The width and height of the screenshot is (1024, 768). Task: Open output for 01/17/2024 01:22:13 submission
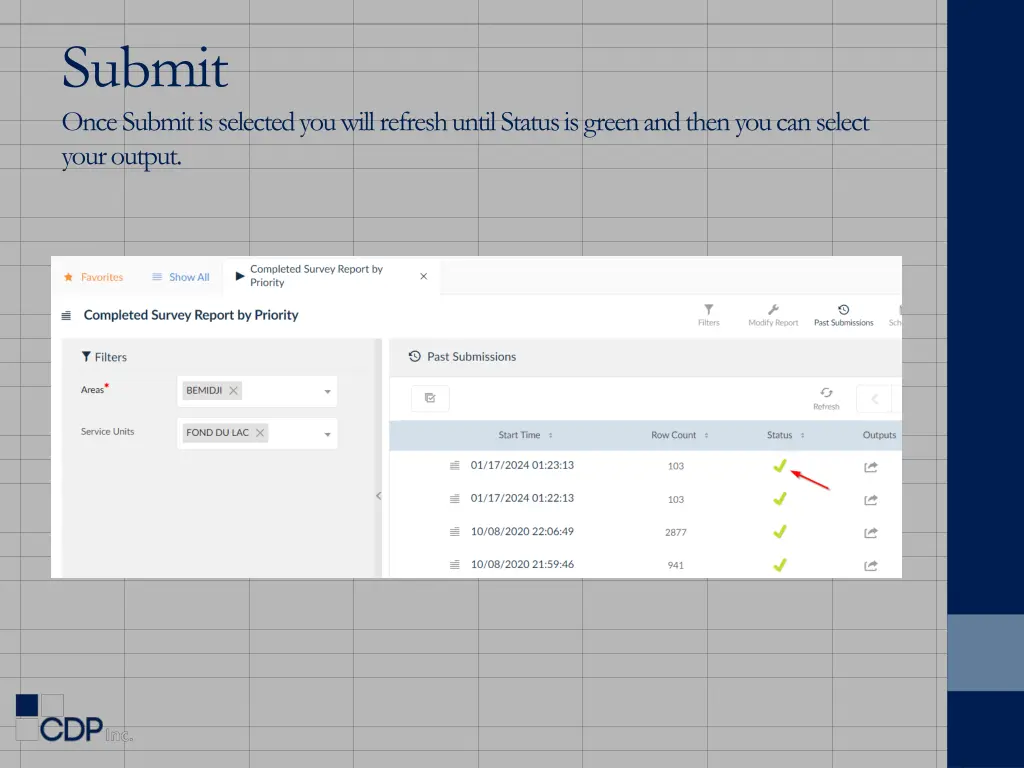(870, 499)
